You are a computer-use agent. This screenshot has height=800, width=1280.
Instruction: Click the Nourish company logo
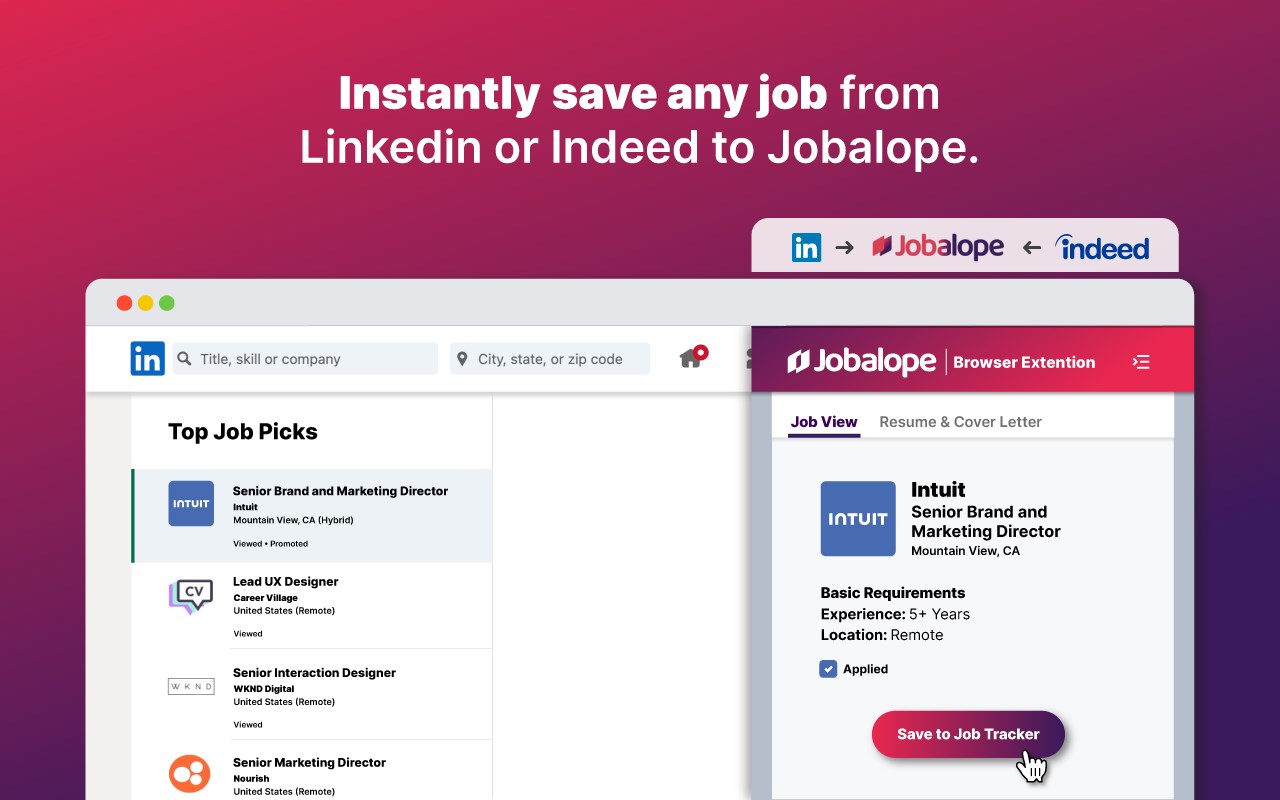tap(190, 773)
